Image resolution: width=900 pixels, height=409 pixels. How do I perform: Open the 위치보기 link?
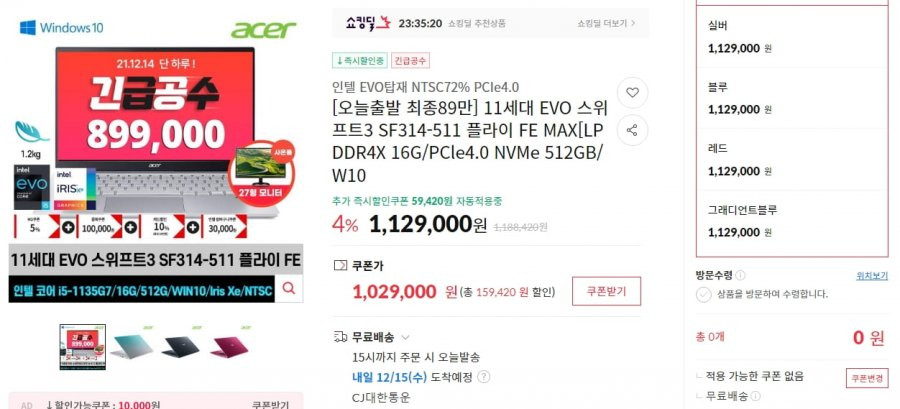[x=872, y=276]
